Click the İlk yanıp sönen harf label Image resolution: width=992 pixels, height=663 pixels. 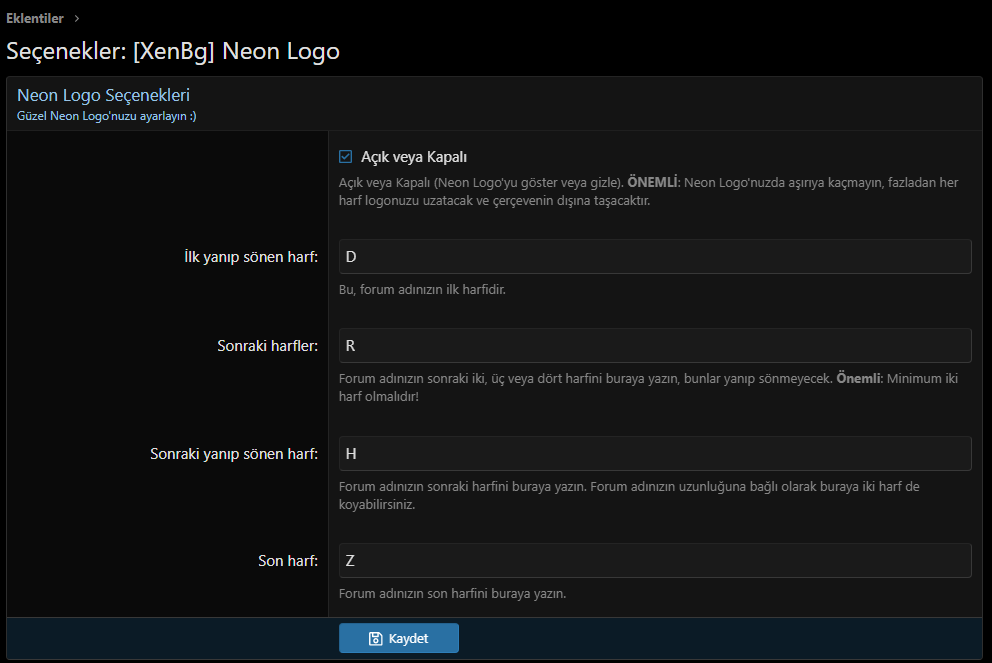click(244, 257)
